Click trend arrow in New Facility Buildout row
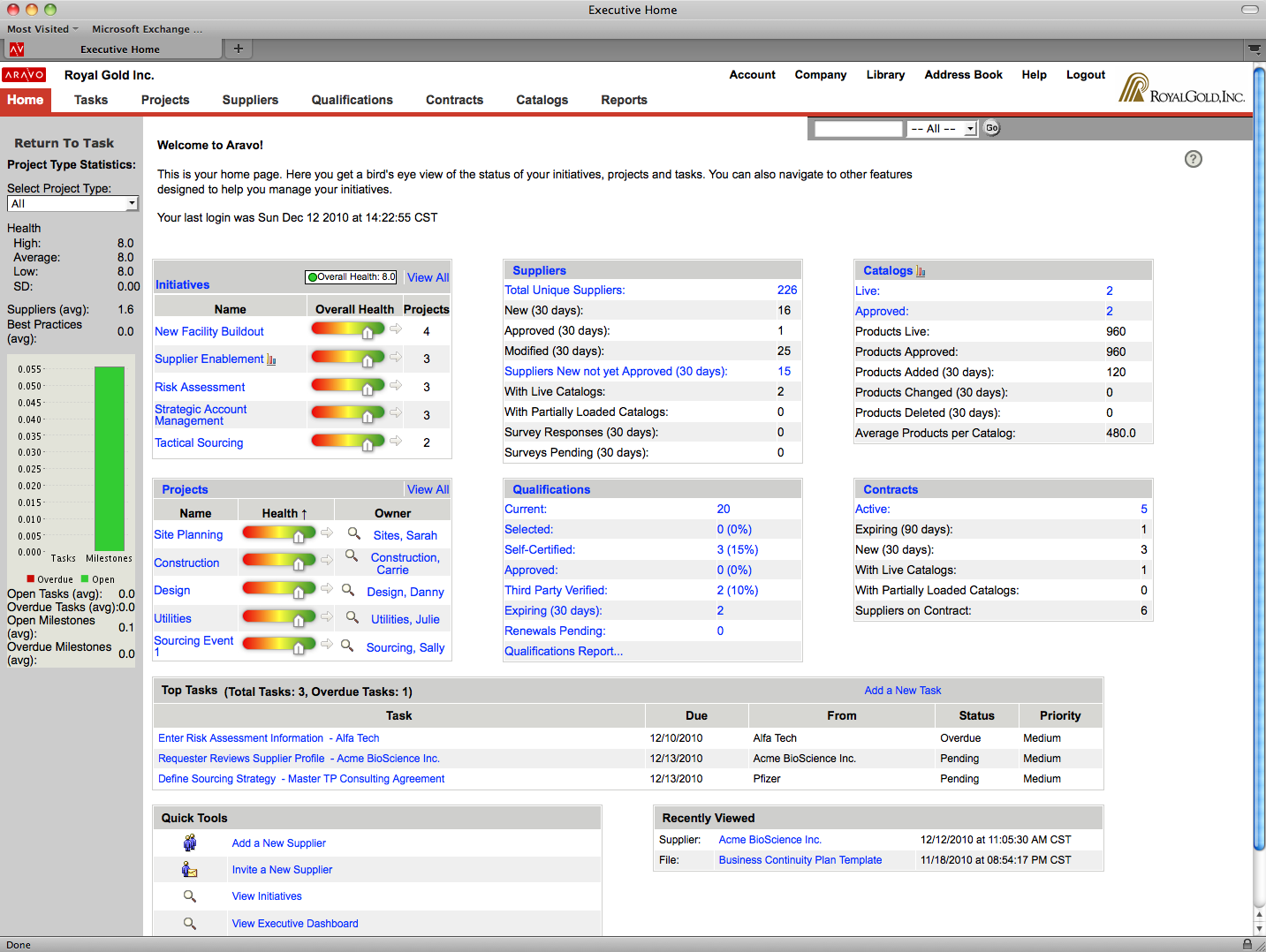 click(396, 329)
